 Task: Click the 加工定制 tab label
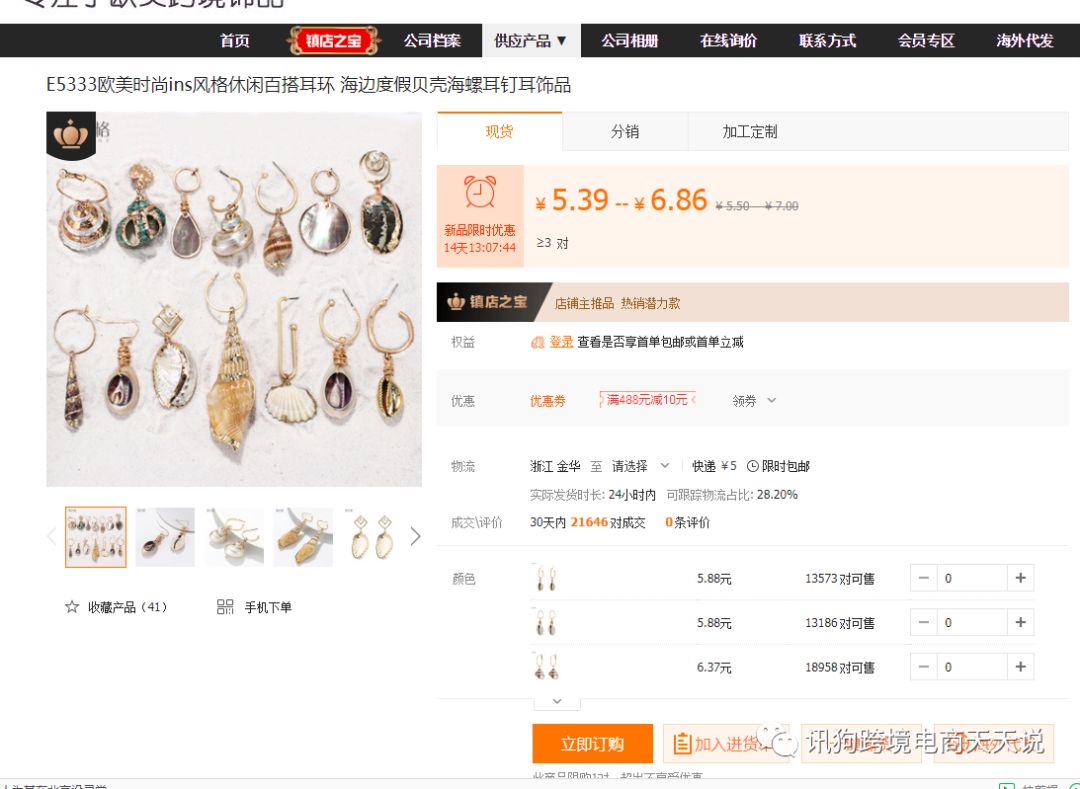click(x=749, y=131)
